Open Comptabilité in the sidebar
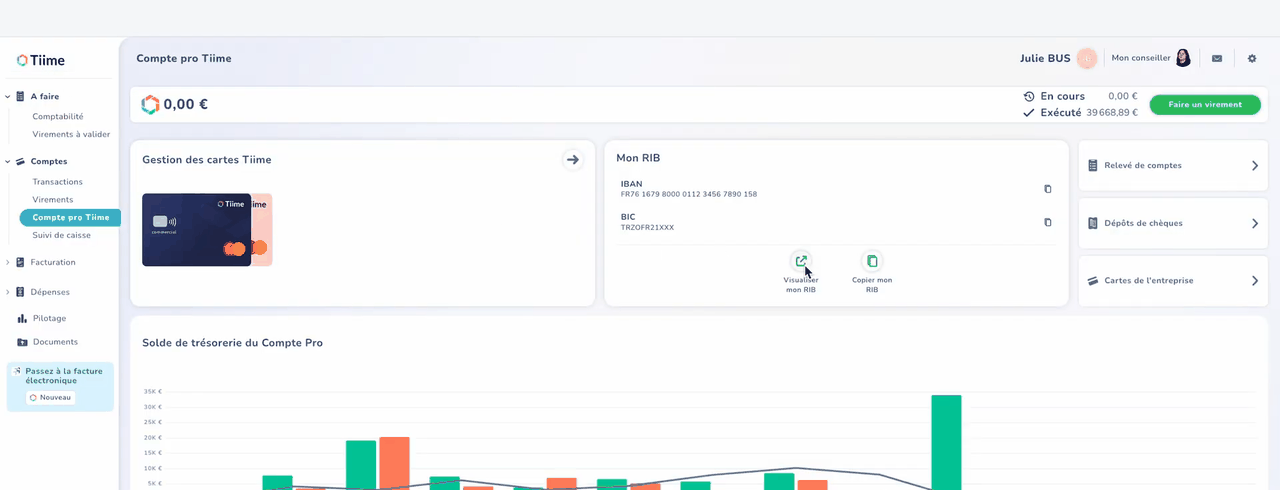The image size is (1280, 490). (x=58, y=116)
